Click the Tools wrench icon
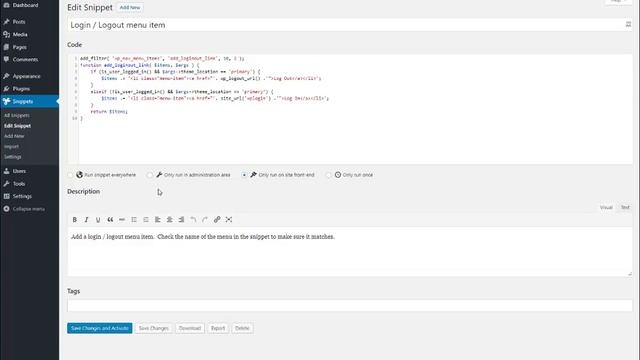This screenshot has height=360, width=640. [7, 184]
